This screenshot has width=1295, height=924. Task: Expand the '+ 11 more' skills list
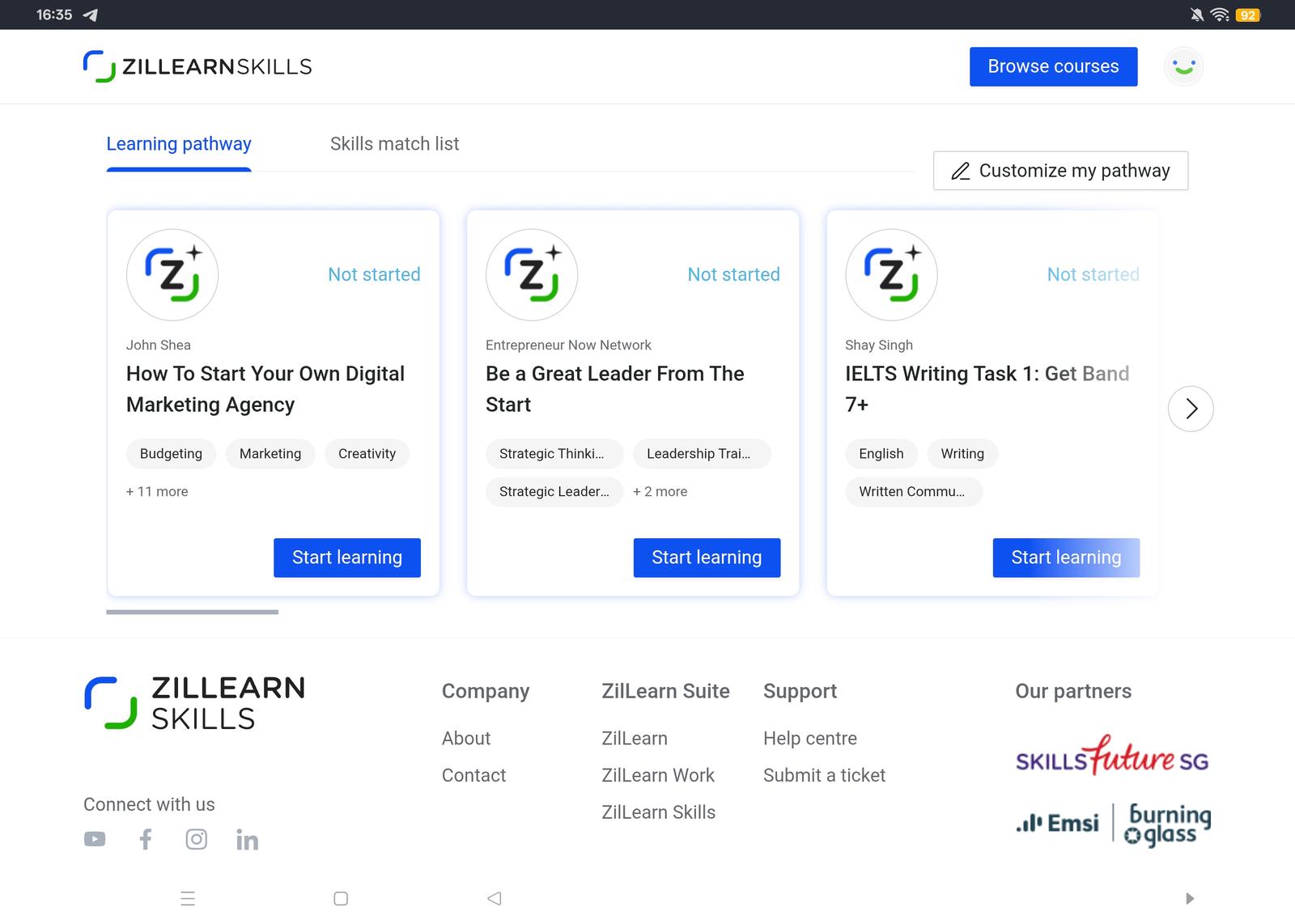pos(157,491)
